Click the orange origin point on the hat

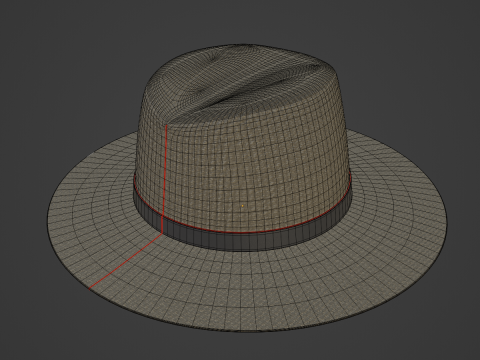242,206
